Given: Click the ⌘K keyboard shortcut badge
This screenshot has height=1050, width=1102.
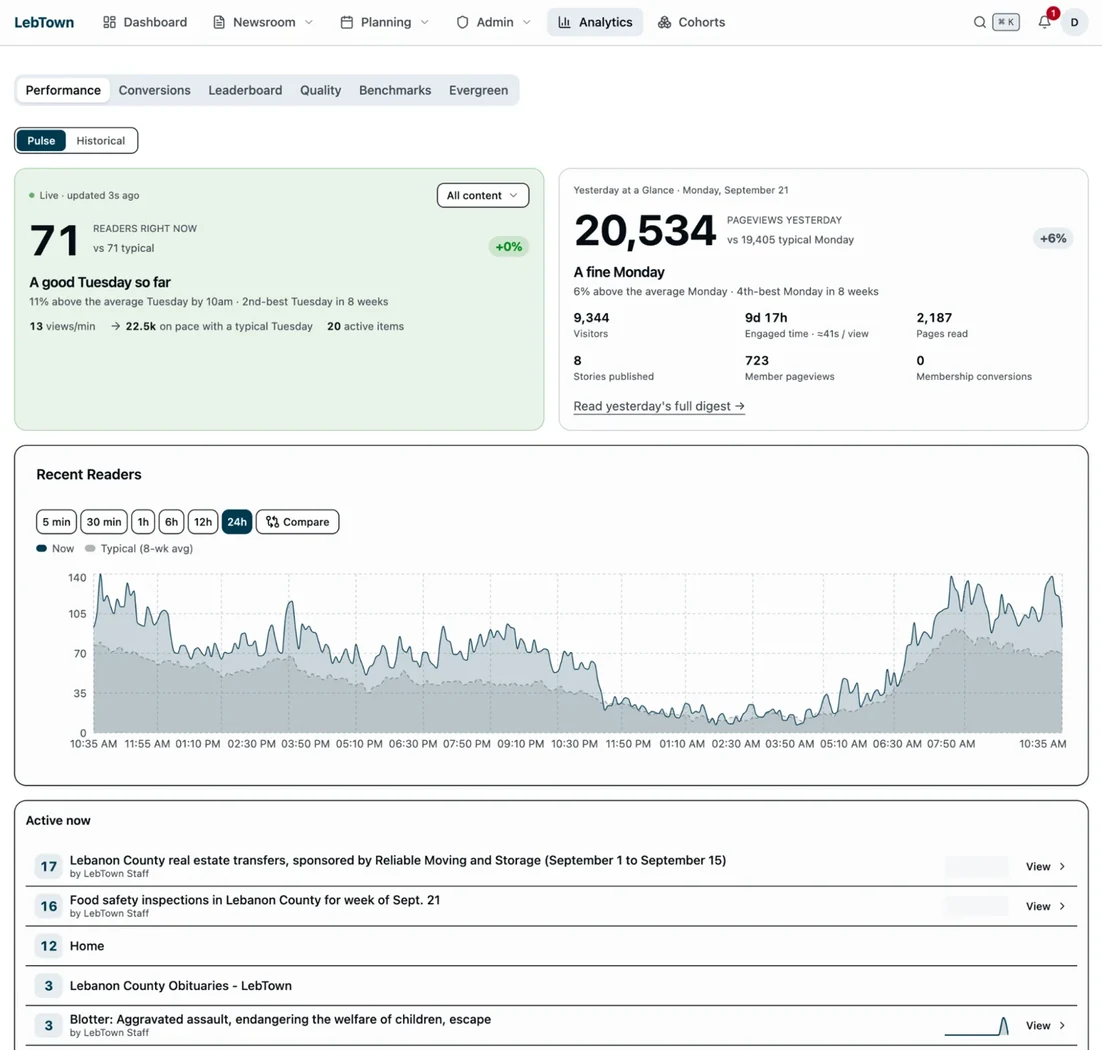Looking at the screenshot, I should (1006, 22).
